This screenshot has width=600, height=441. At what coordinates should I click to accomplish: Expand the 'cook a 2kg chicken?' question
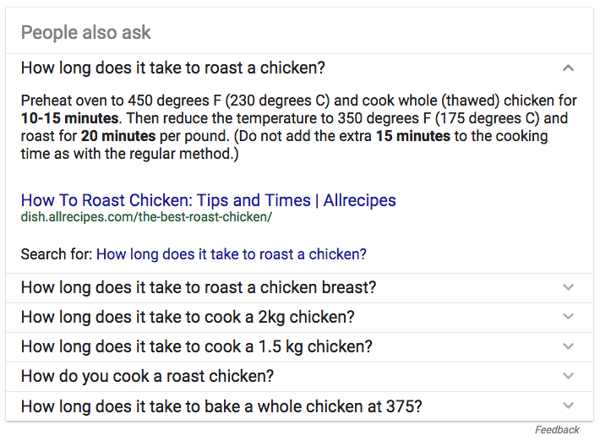(187, 317)
